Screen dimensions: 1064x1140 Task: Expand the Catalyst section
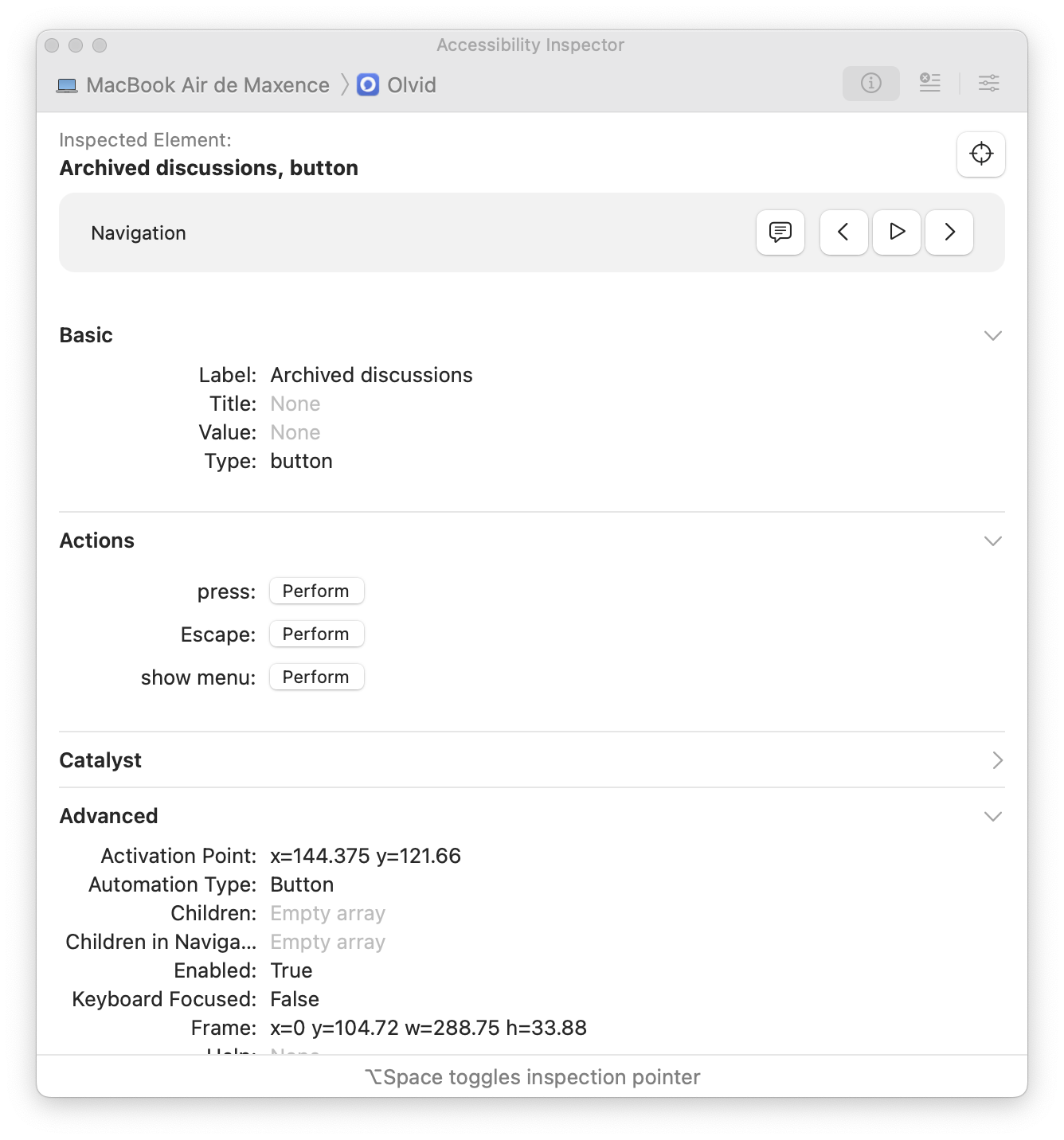[x=997, y=760]
